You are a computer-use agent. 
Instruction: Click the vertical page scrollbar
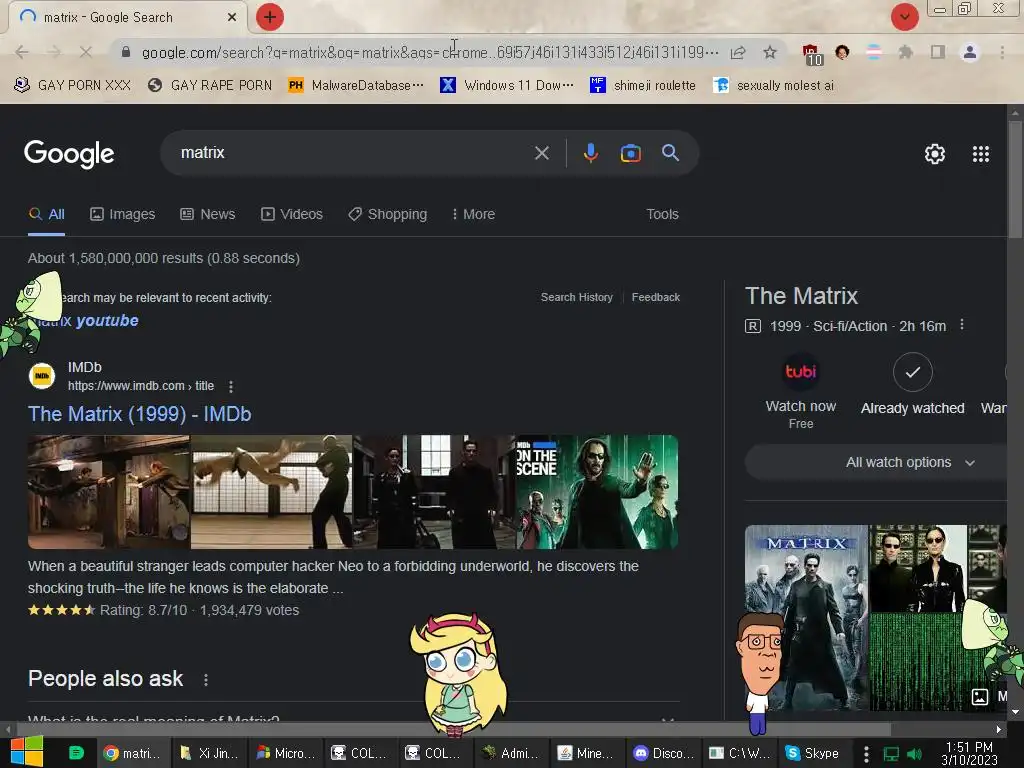pos(1015,180)
